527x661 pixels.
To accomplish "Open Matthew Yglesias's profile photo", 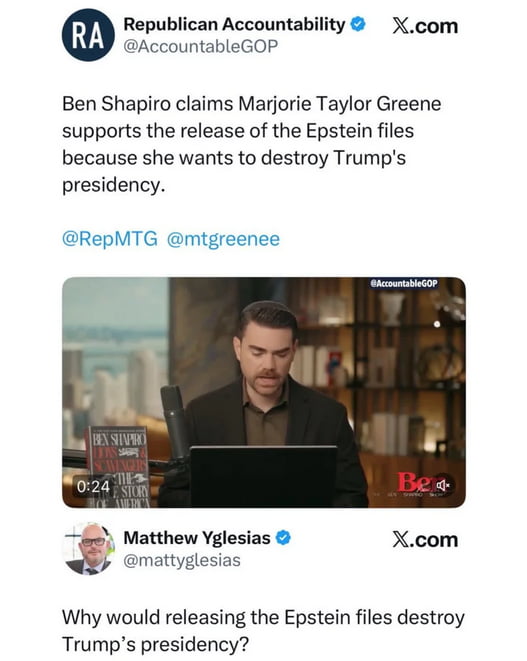I will coord(88,548).
